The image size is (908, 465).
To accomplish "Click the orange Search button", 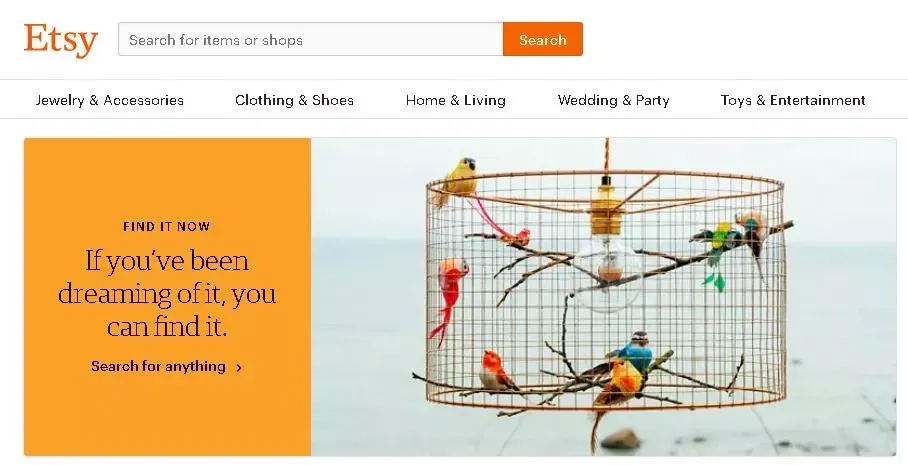I will click(543, 39).
